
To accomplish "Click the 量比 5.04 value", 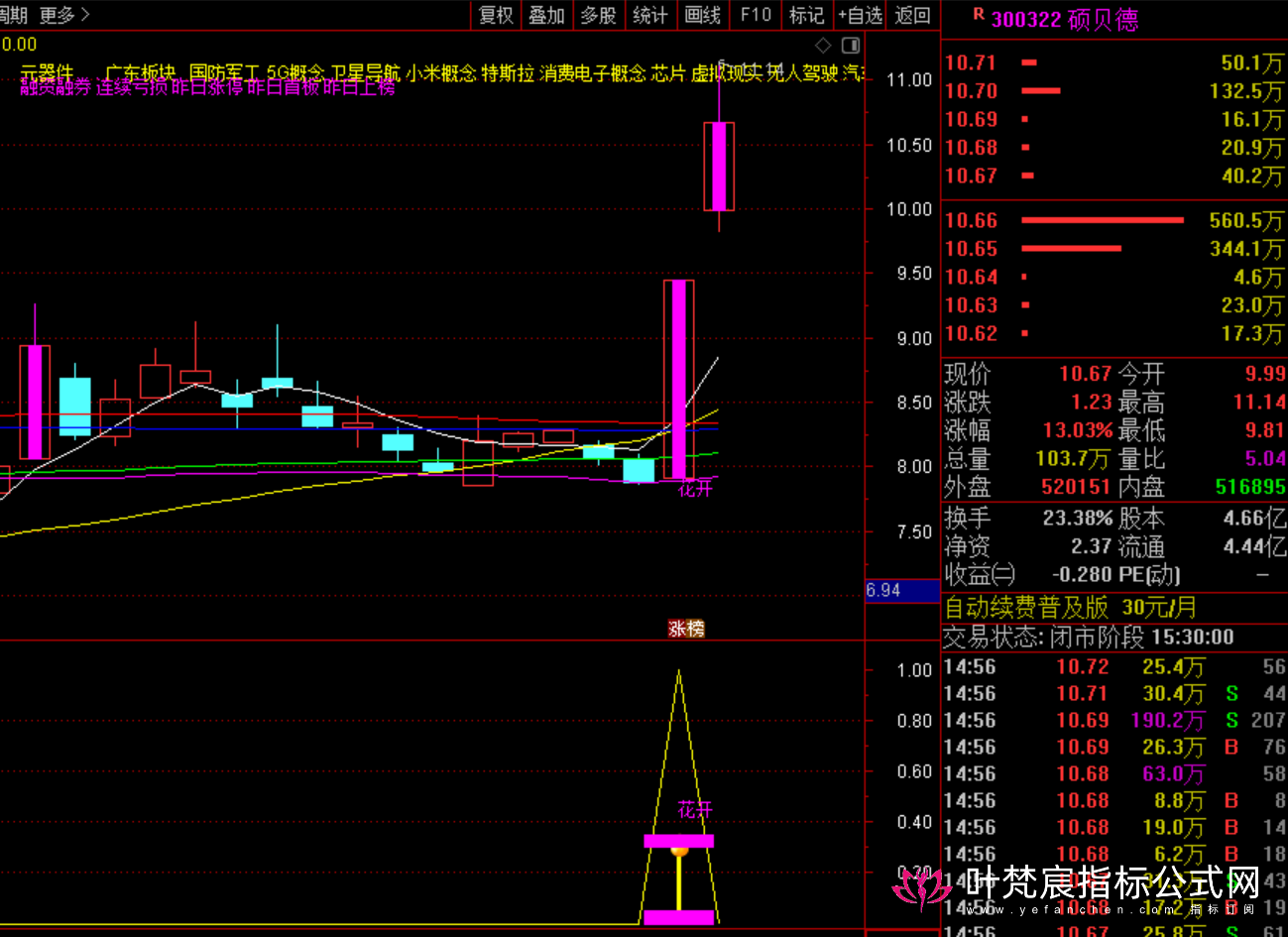I will pyautogui.click(x=1266, y=458).
